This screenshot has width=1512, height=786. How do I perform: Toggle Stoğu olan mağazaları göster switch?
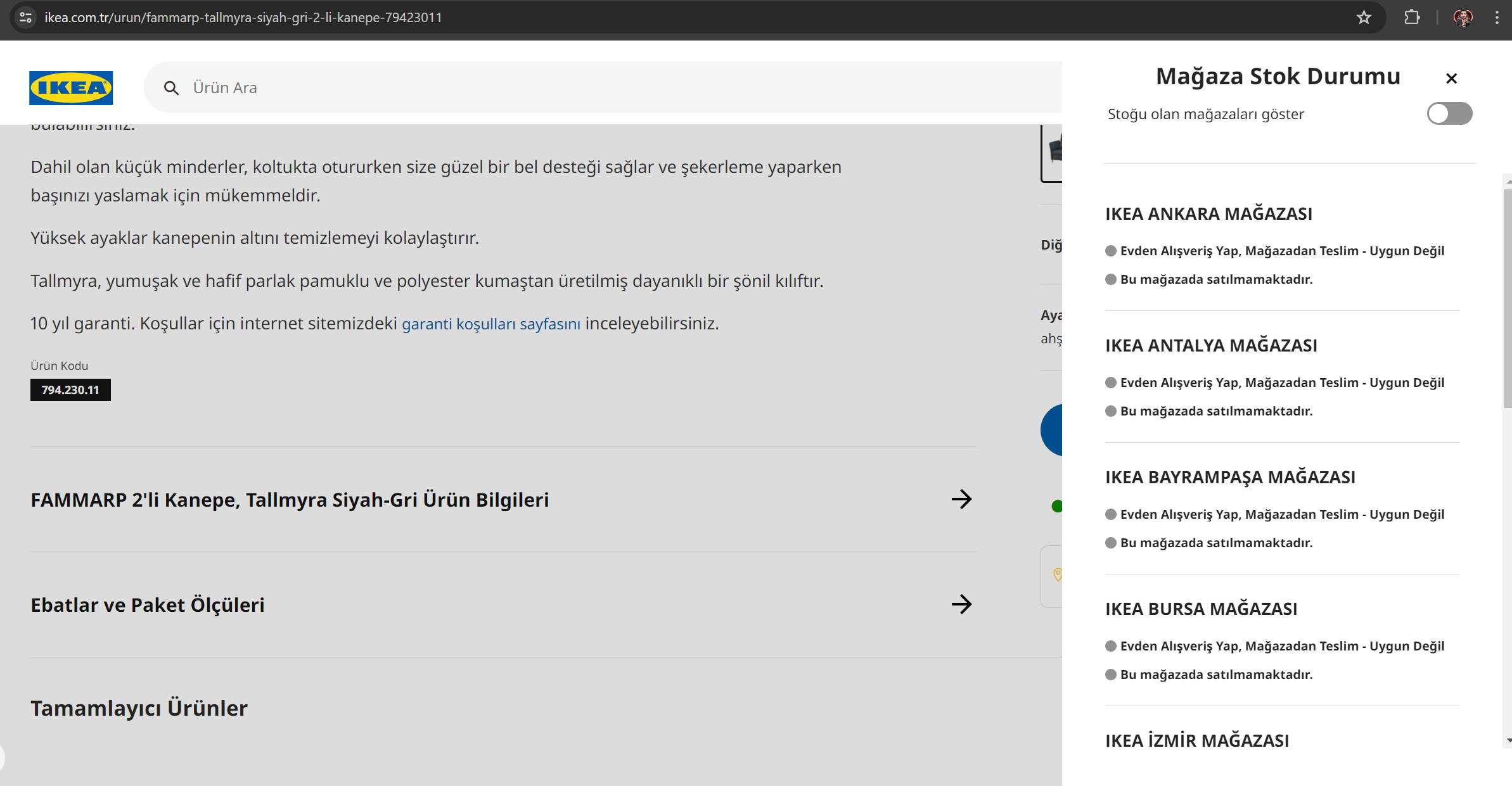(1449, 114)
